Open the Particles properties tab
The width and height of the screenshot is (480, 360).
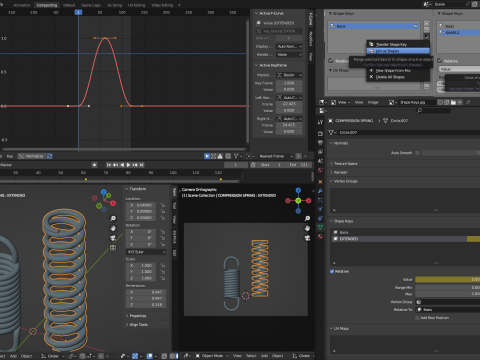[x=320, y=200]
